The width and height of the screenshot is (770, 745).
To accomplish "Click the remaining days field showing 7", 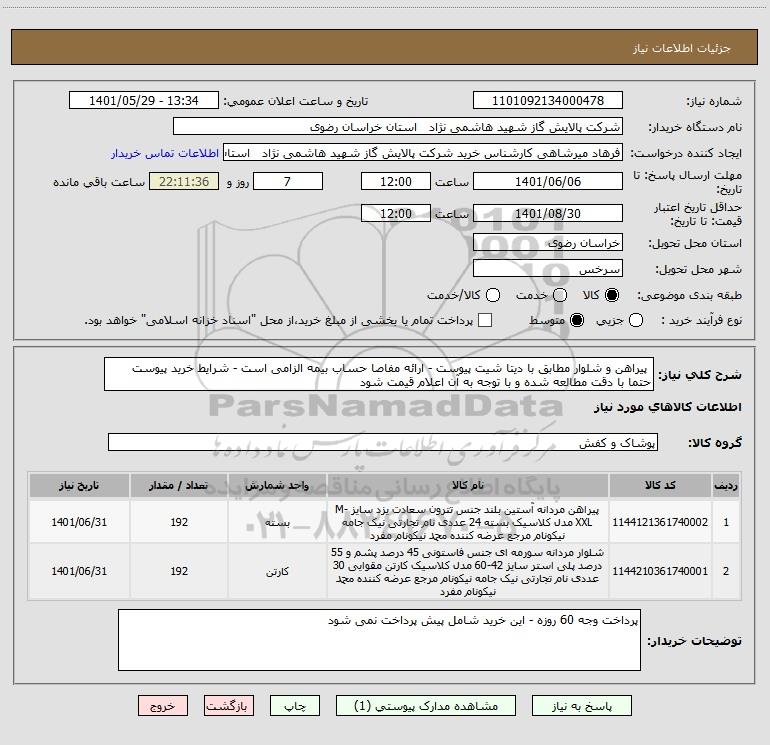I will [288, 181].
